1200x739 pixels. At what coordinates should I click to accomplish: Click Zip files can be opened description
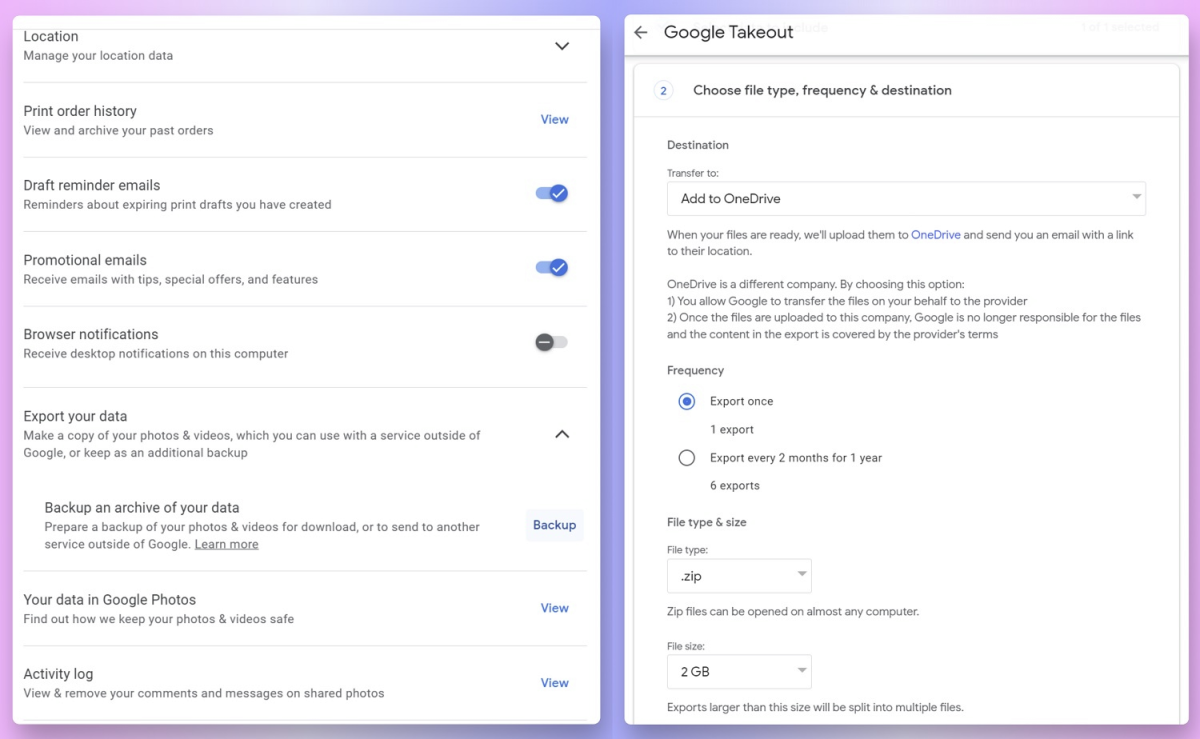793,611
